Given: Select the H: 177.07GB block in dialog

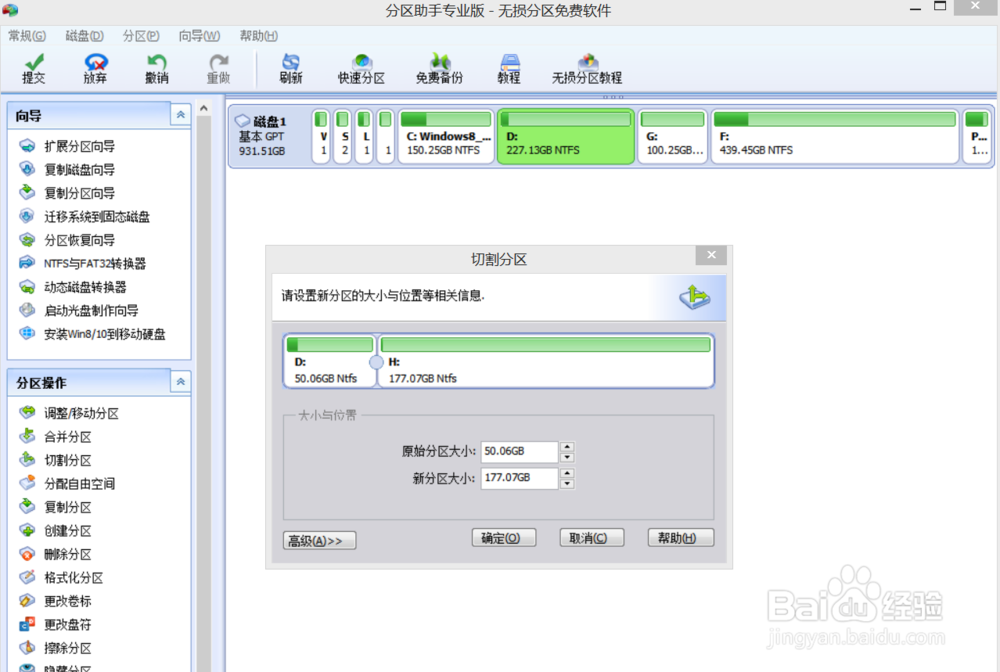Looking at the screenshot, I should (546, 361).
